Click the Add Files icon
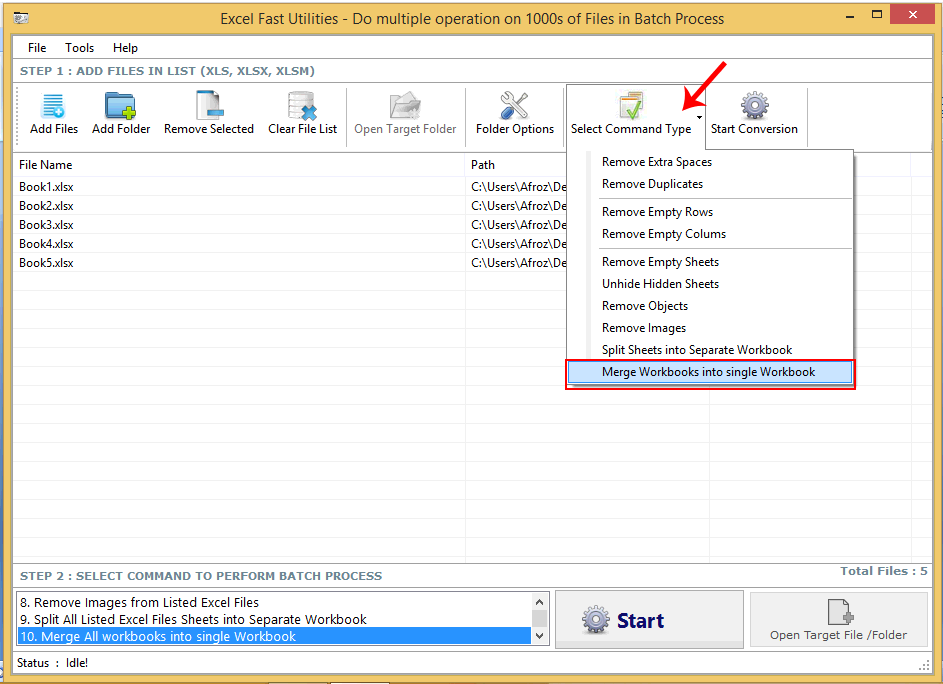The height and width of the screenshot is (684, 943). pos(52,105)
